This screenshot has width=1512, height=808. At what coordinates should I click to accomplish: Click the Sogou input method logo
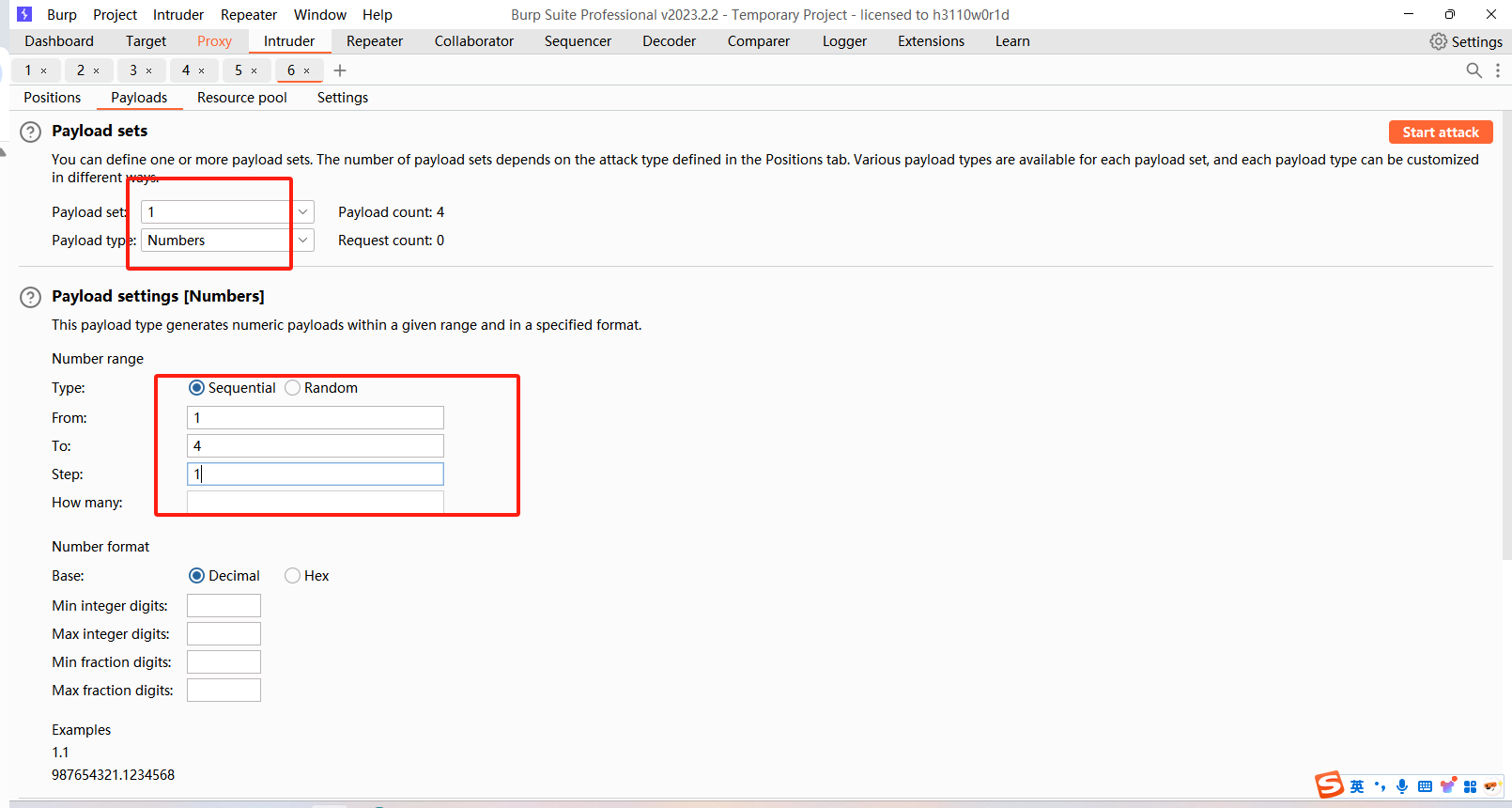coord(1329,785)
